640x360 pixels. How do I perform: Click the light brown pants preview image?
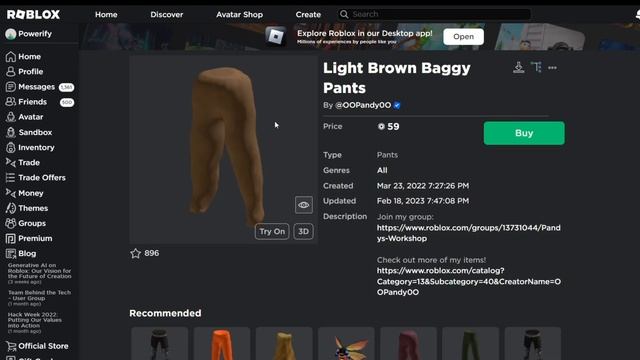(224, 150)
